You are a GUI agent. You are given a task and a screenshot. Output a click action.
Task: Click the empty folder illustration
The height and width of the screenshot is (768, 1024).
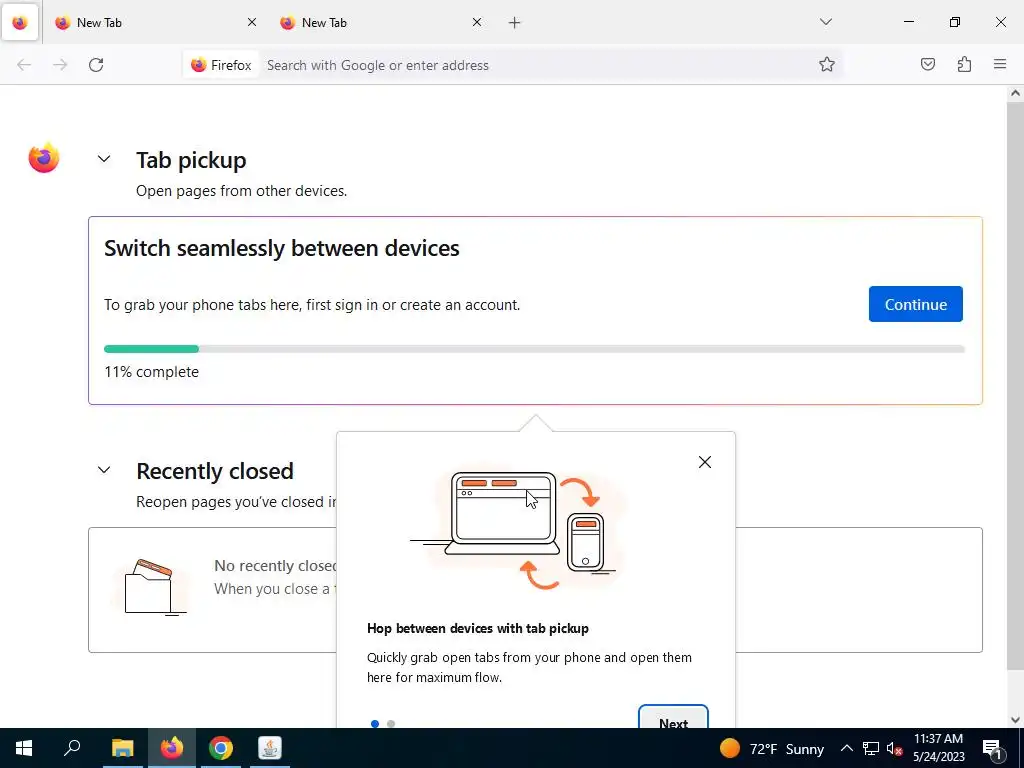[x=151, y=586]
